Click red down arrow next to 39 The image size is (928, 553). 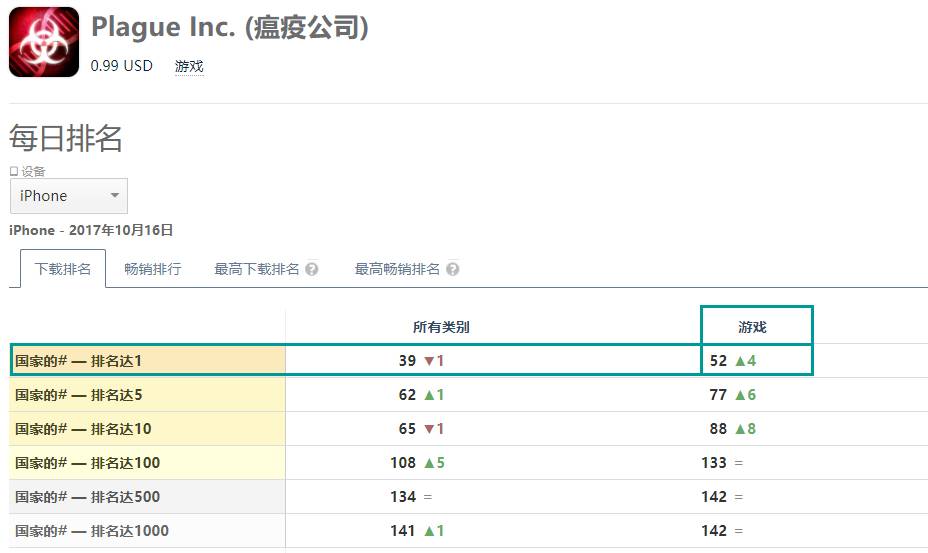point(429,361)
